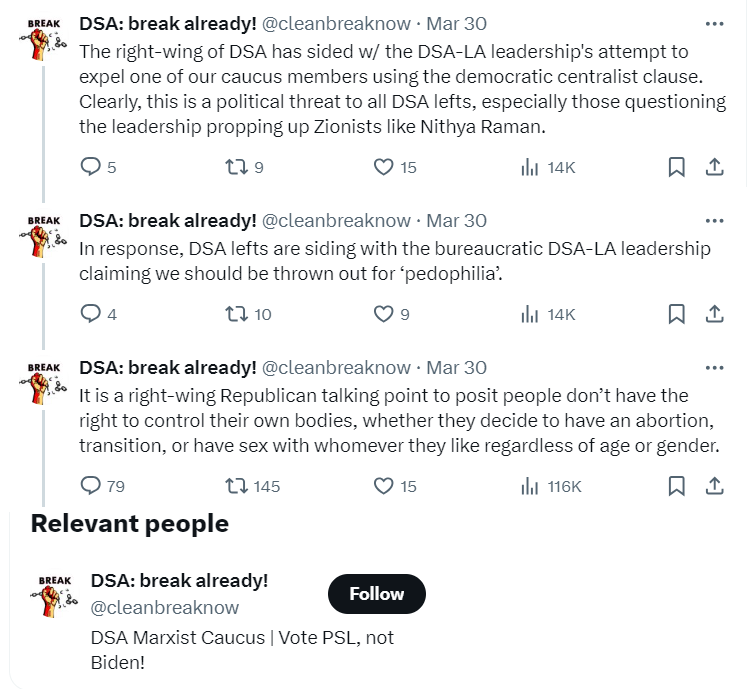
Task: Open more options on the third tweet
Action: click(x=714, y=367)
